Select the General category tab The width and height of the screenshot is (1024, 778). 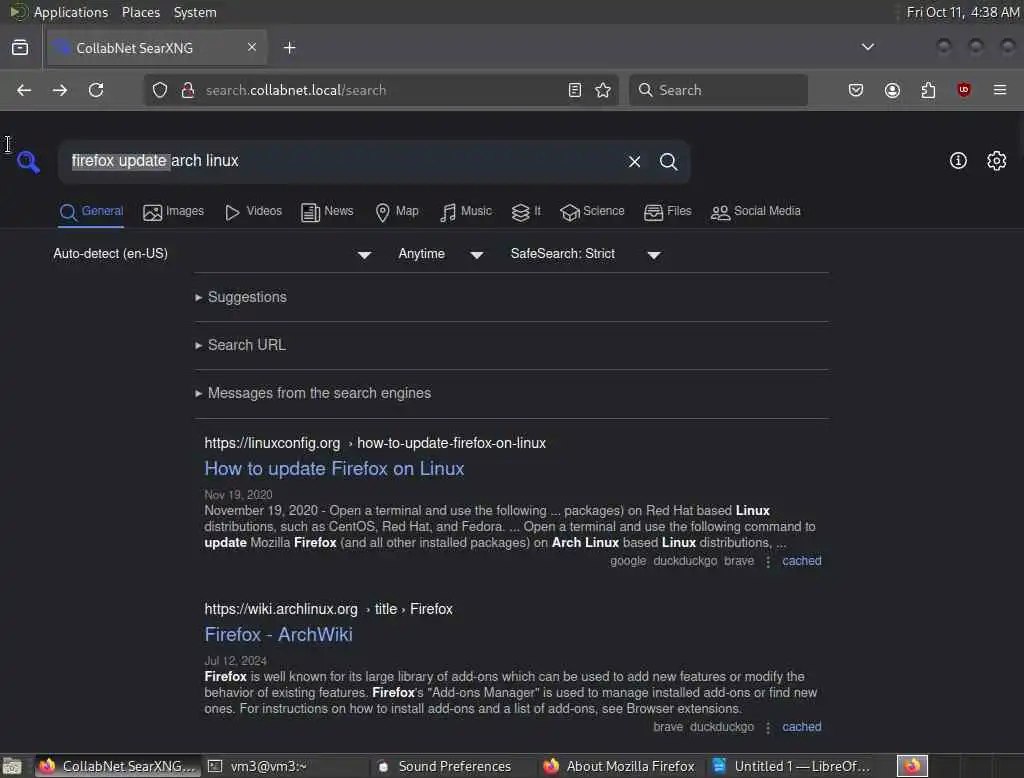pyautogui.click(x=91, y=212)
